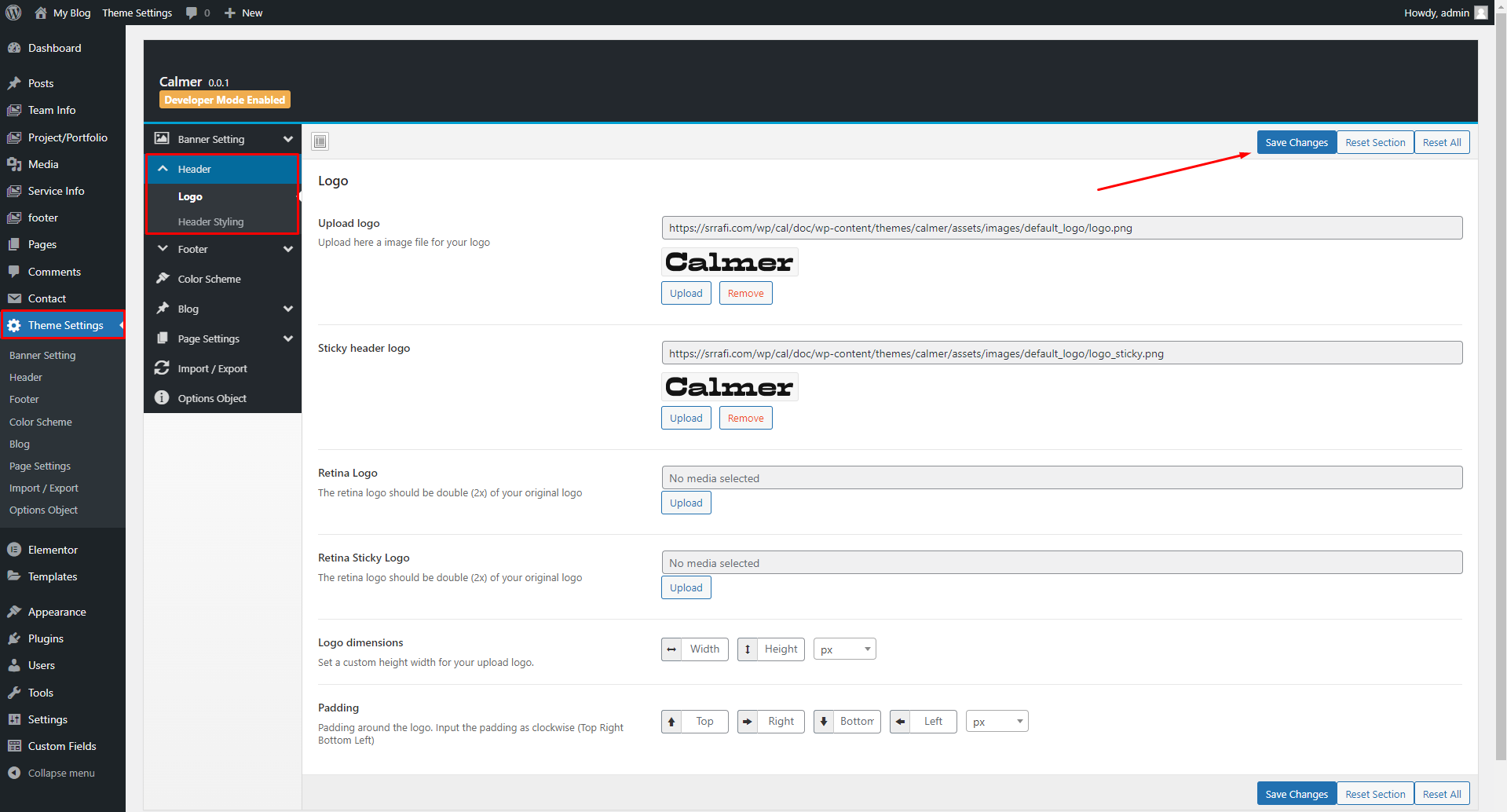Switch to the Header Styling tab
Screen dimensions: 1507x812
point(210,221)
